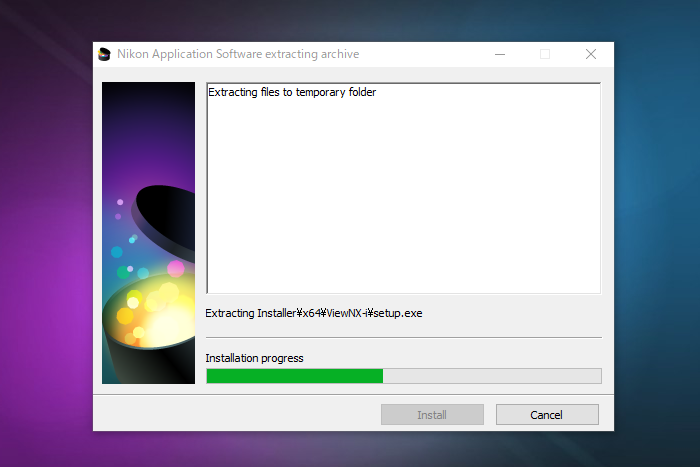Click the green installation progress bar
Viewport: 700px width, 467px height.
tap(404, 376)
